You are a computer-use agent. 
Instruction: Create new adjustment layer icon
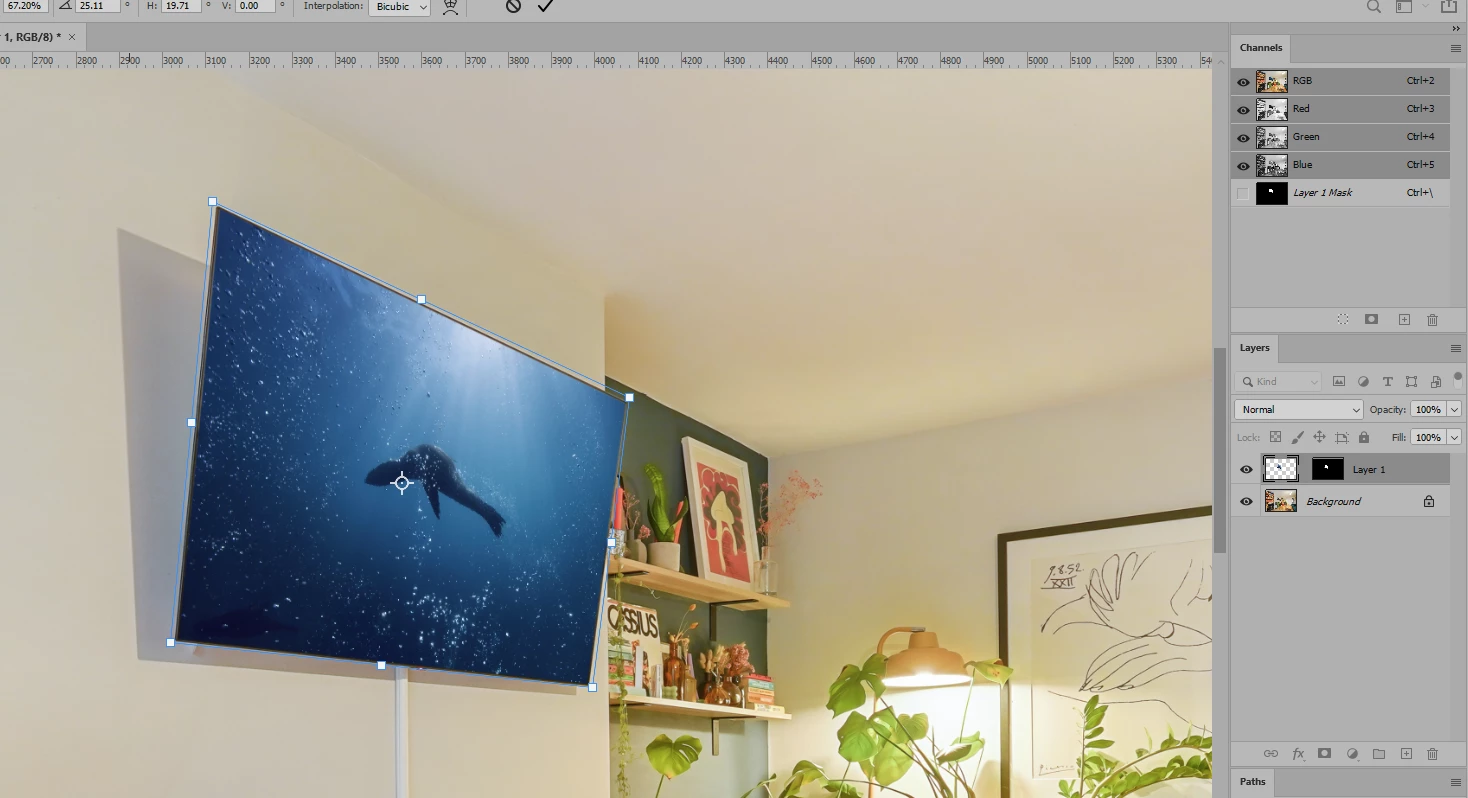[1352, 753]
